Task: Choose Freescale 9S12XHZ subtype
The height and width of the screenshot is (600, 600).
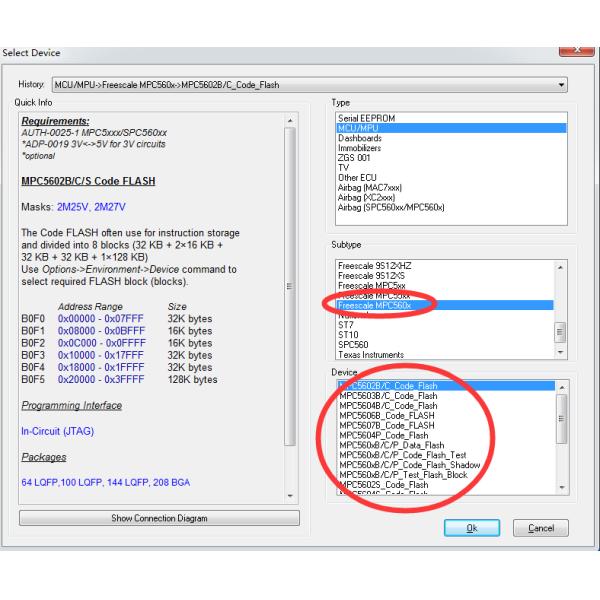Action: click(x=374, y=265)
